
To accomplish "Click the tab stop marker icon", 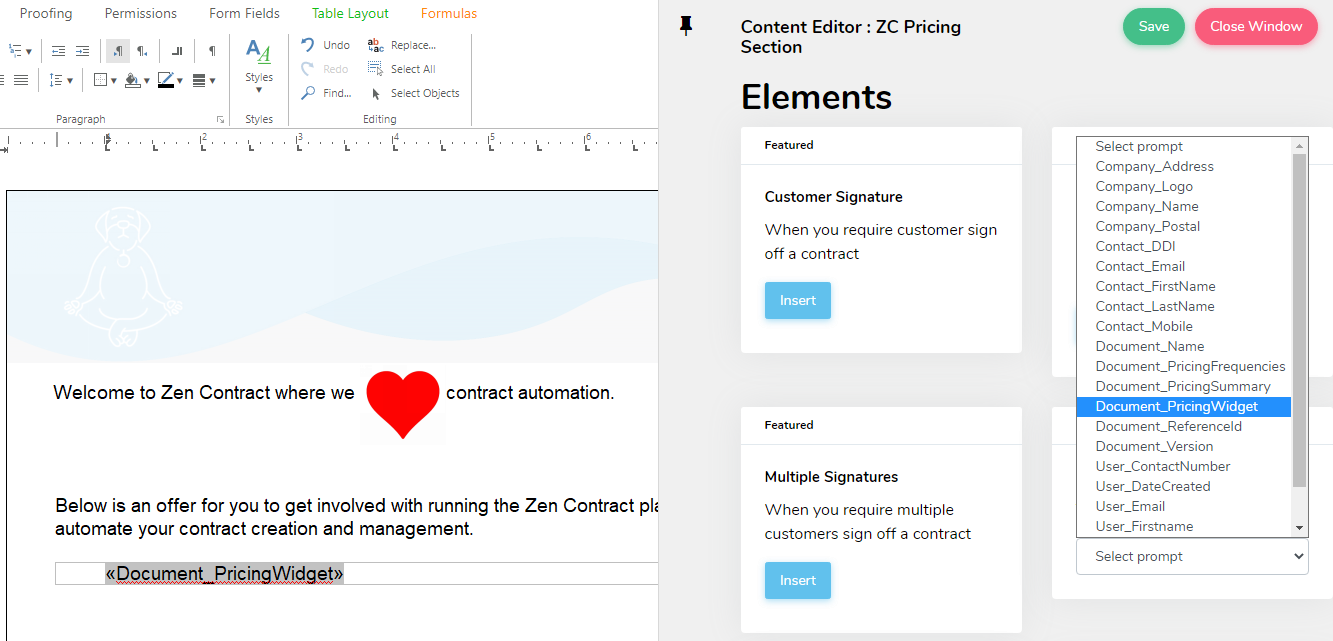I will coord(177,51).
